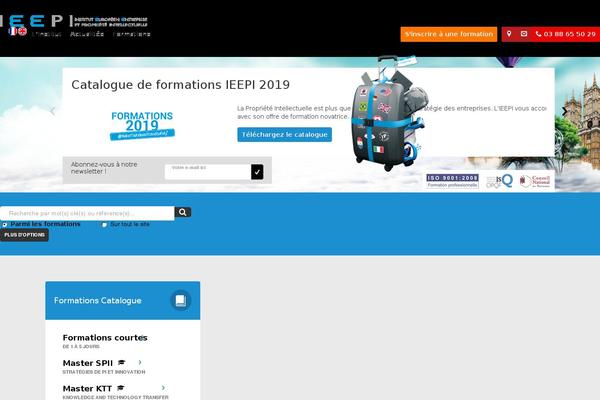Switch site language with the French flag
The image size is (600, 400).
point(13,31)
